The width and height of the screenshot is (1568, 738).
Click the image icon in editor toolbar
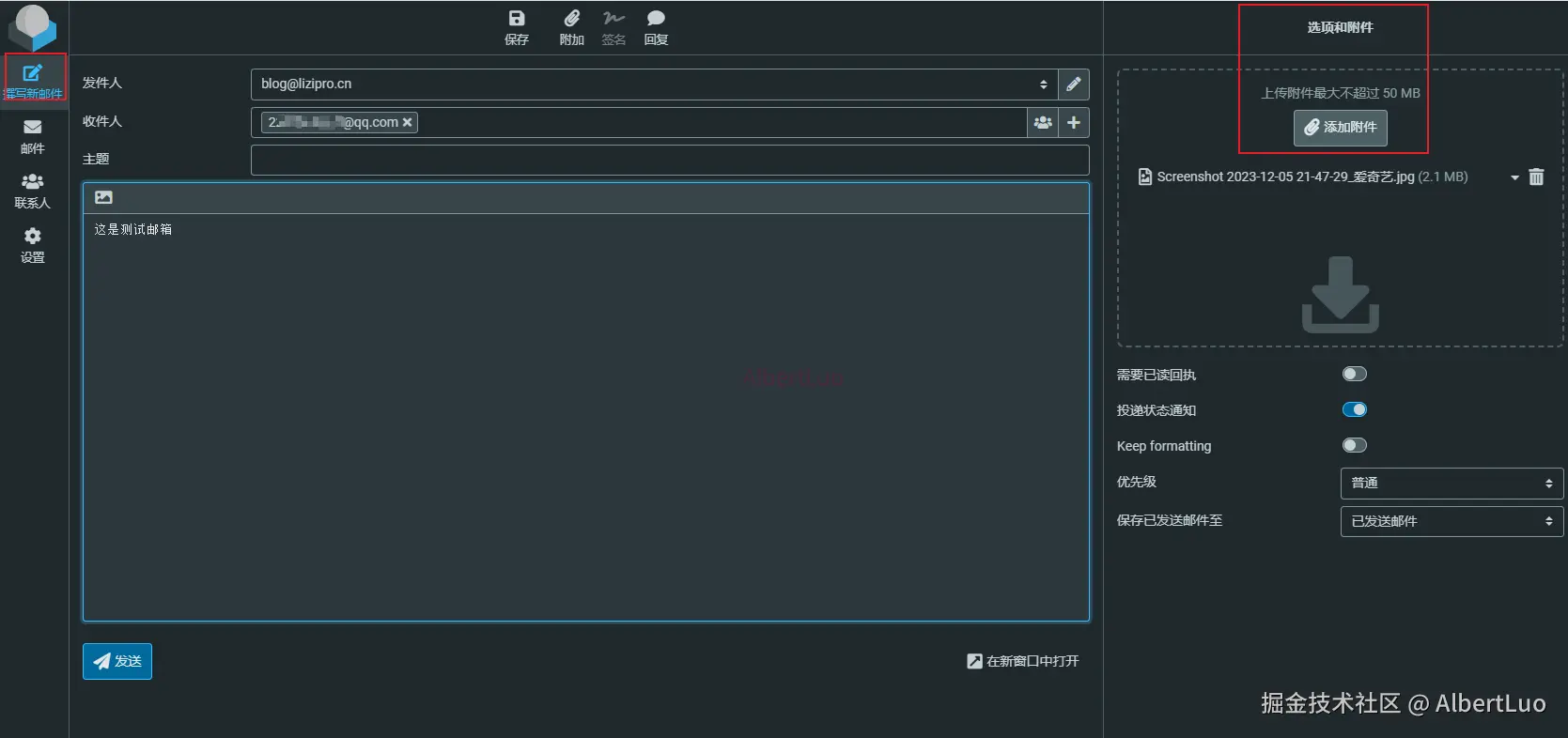click(x=104, y=197)
